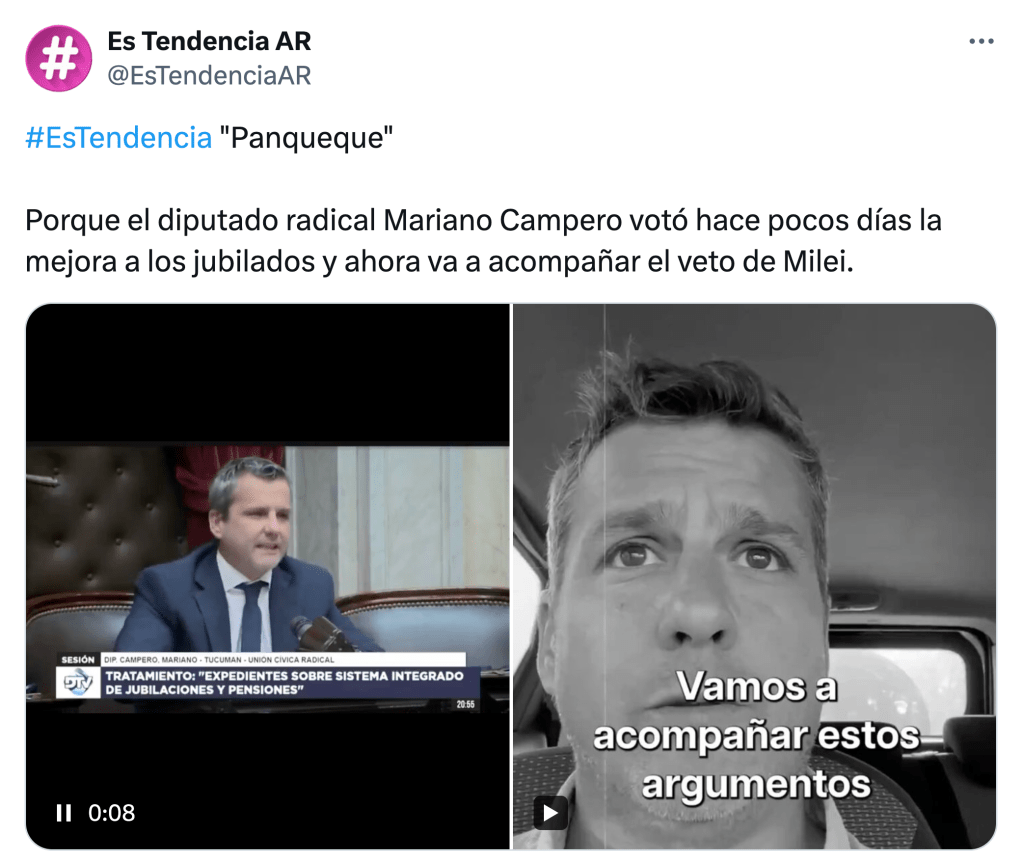Click the DTV channel logo in the video
This screenshot has width=1023, height=862.
tap(78, 683)
